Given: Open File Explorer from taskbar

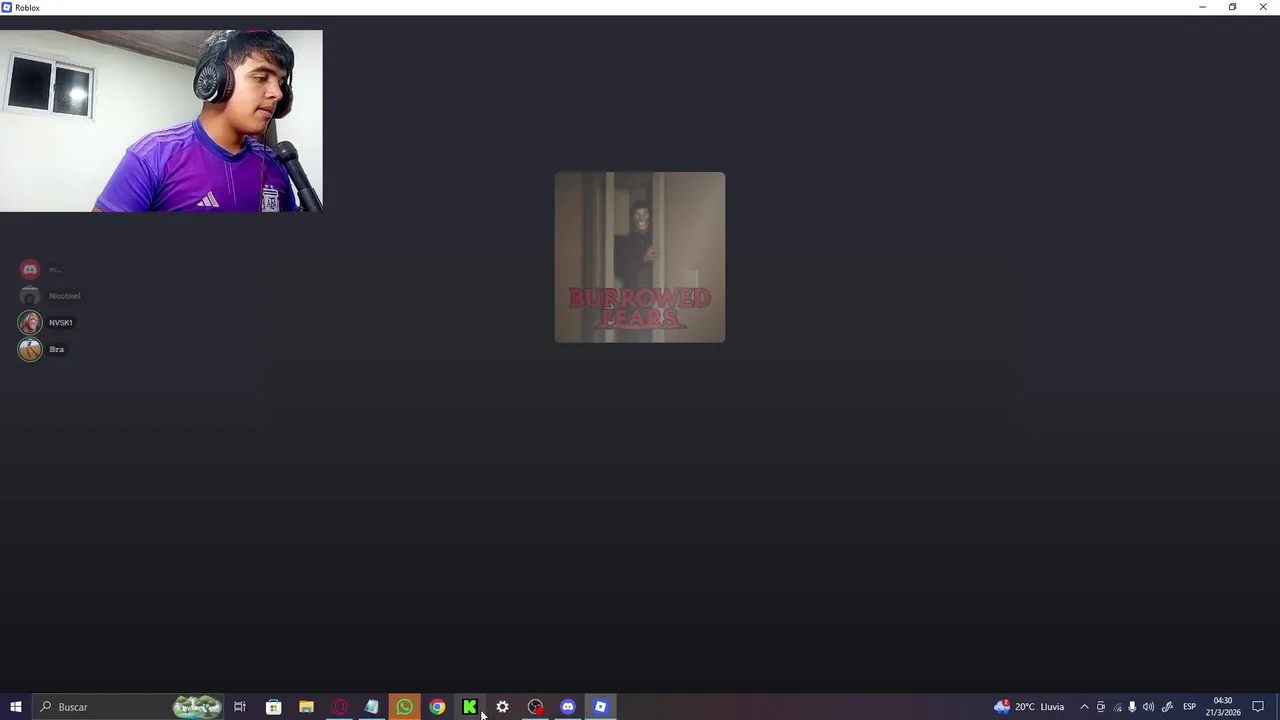Looking at the screenshot, I should (306, 707).
